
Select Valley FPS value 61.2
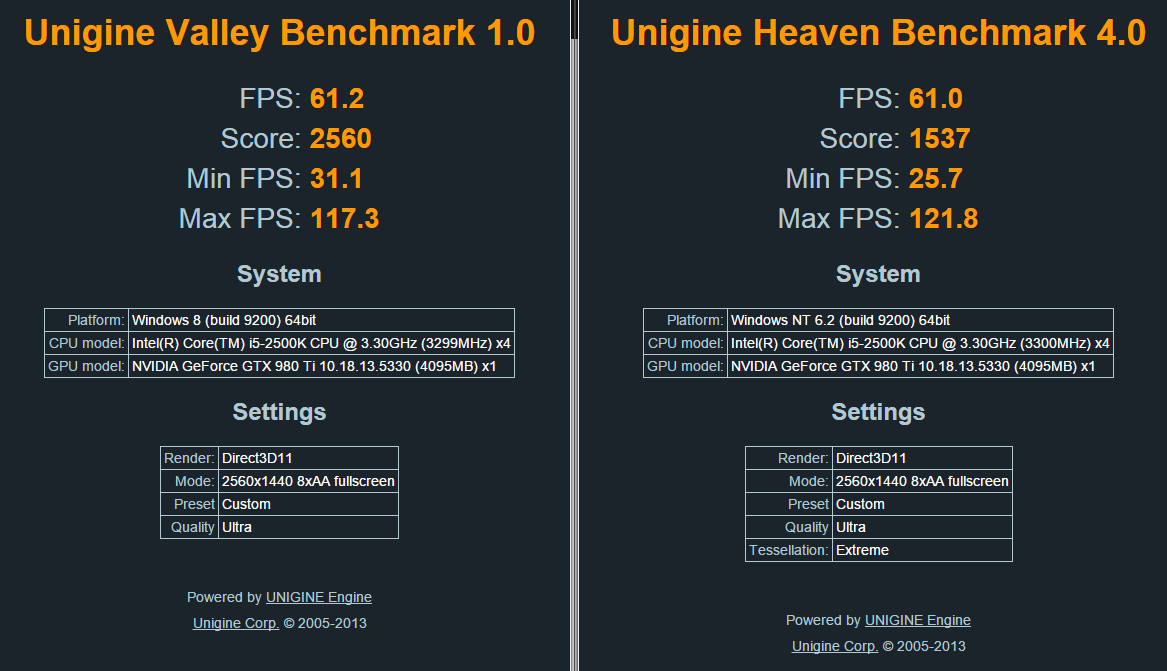(337, 99)
